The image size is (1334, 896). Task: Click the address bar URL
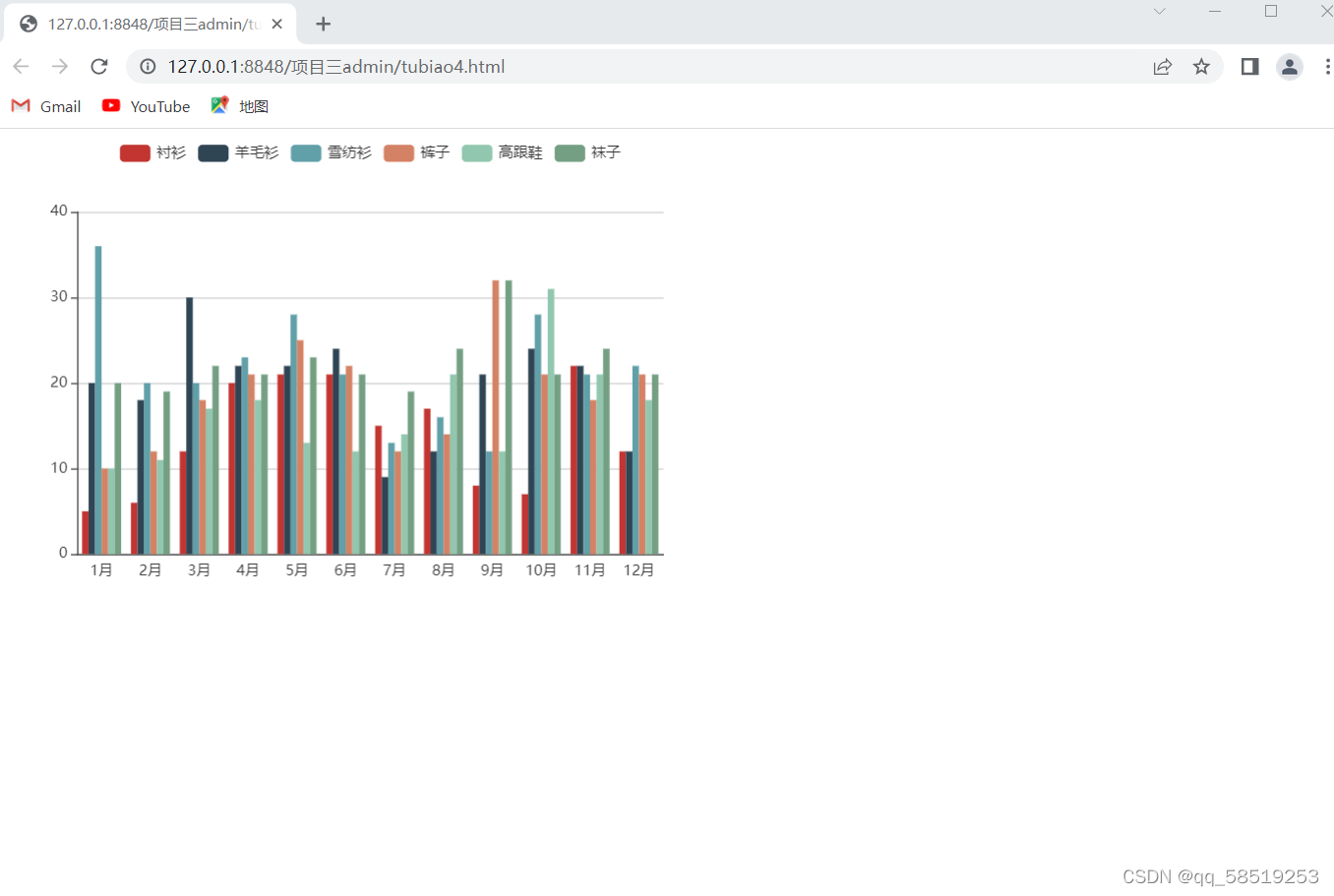(x=336, y=66)
